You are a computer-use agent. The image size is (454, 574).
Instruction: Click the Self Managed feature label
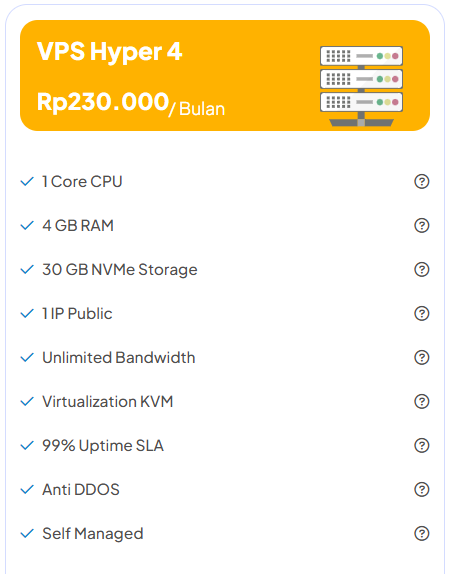93,534
